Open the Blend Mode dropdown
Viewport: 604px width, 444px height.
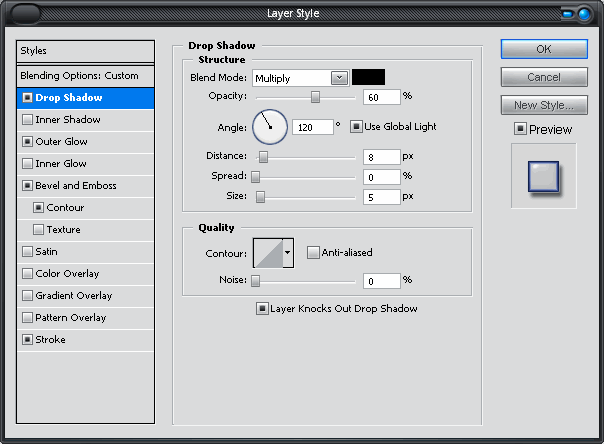[x=339, y=77]
